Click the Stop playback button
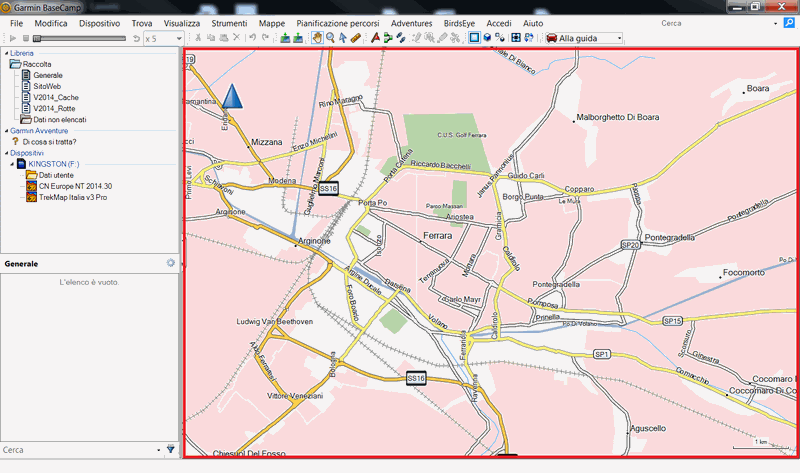800x473 pixels. coord(26,38)
